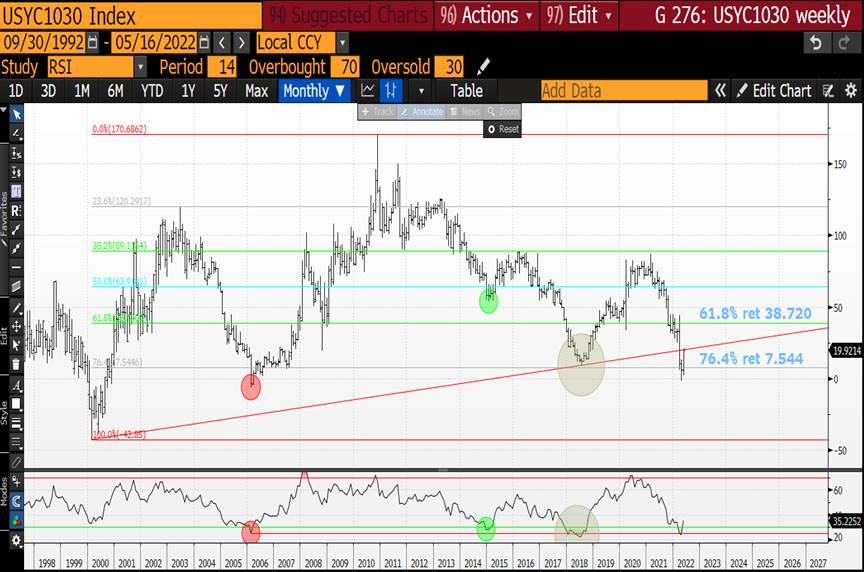Go to next date range arrow
The width and height of the screenshot is (864, 572).
tap(241, 42)
